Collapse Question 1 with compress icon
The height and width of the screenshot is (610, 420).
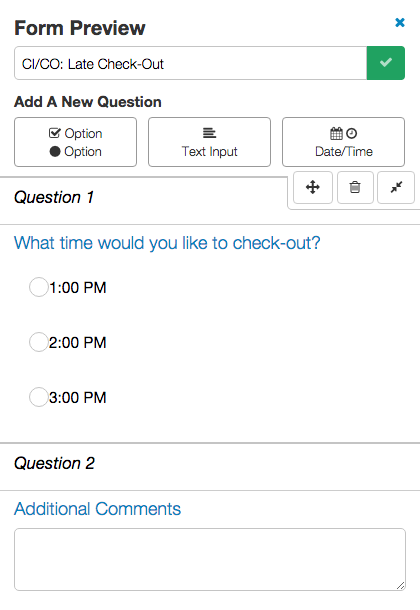pos(396,187)
